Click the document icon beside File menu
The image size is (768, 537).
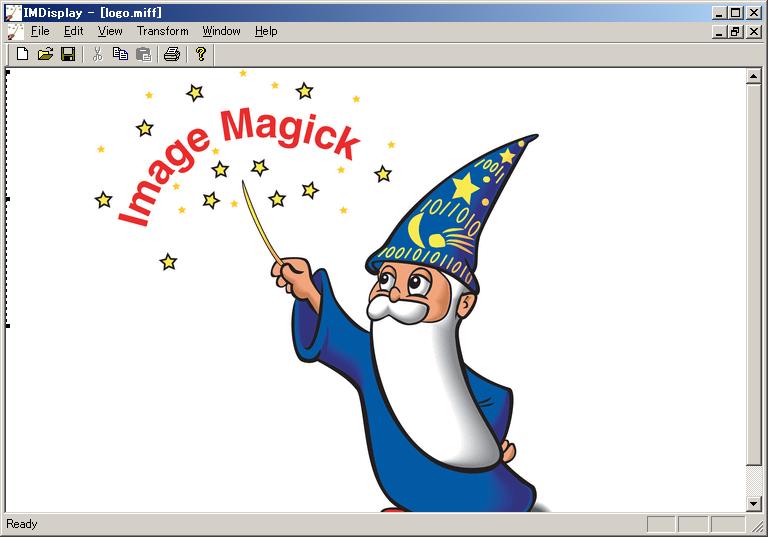tap(15, 32)
